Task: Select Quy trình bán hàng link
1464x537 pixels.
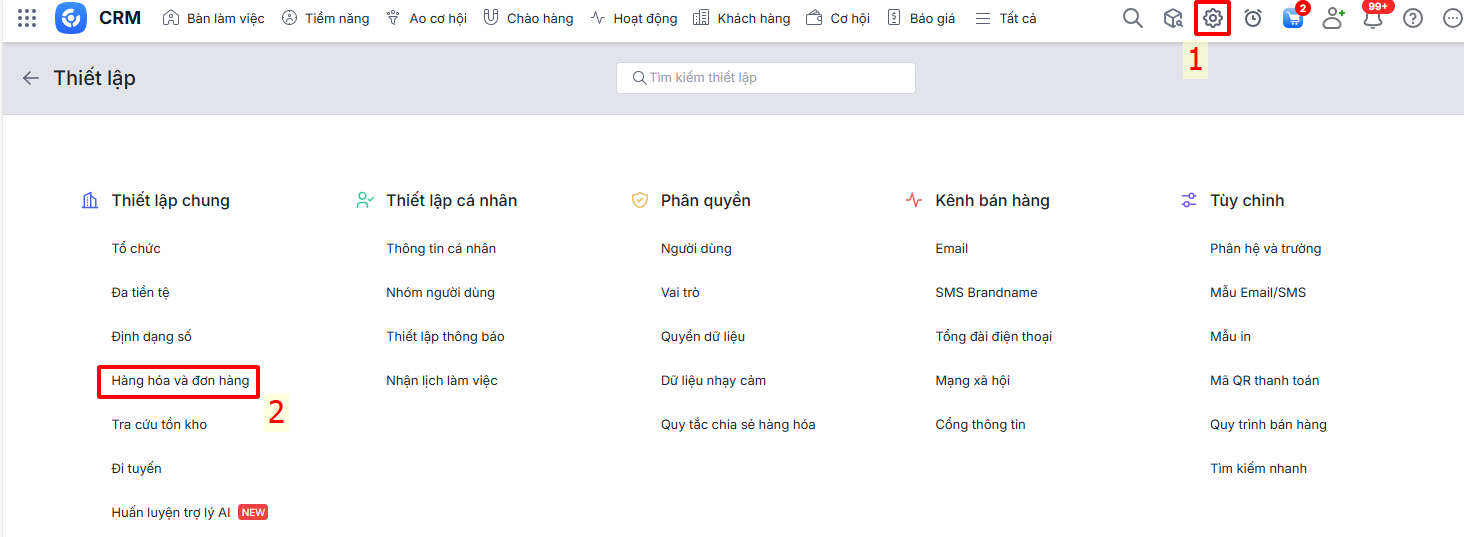Action: point(1268,425)
